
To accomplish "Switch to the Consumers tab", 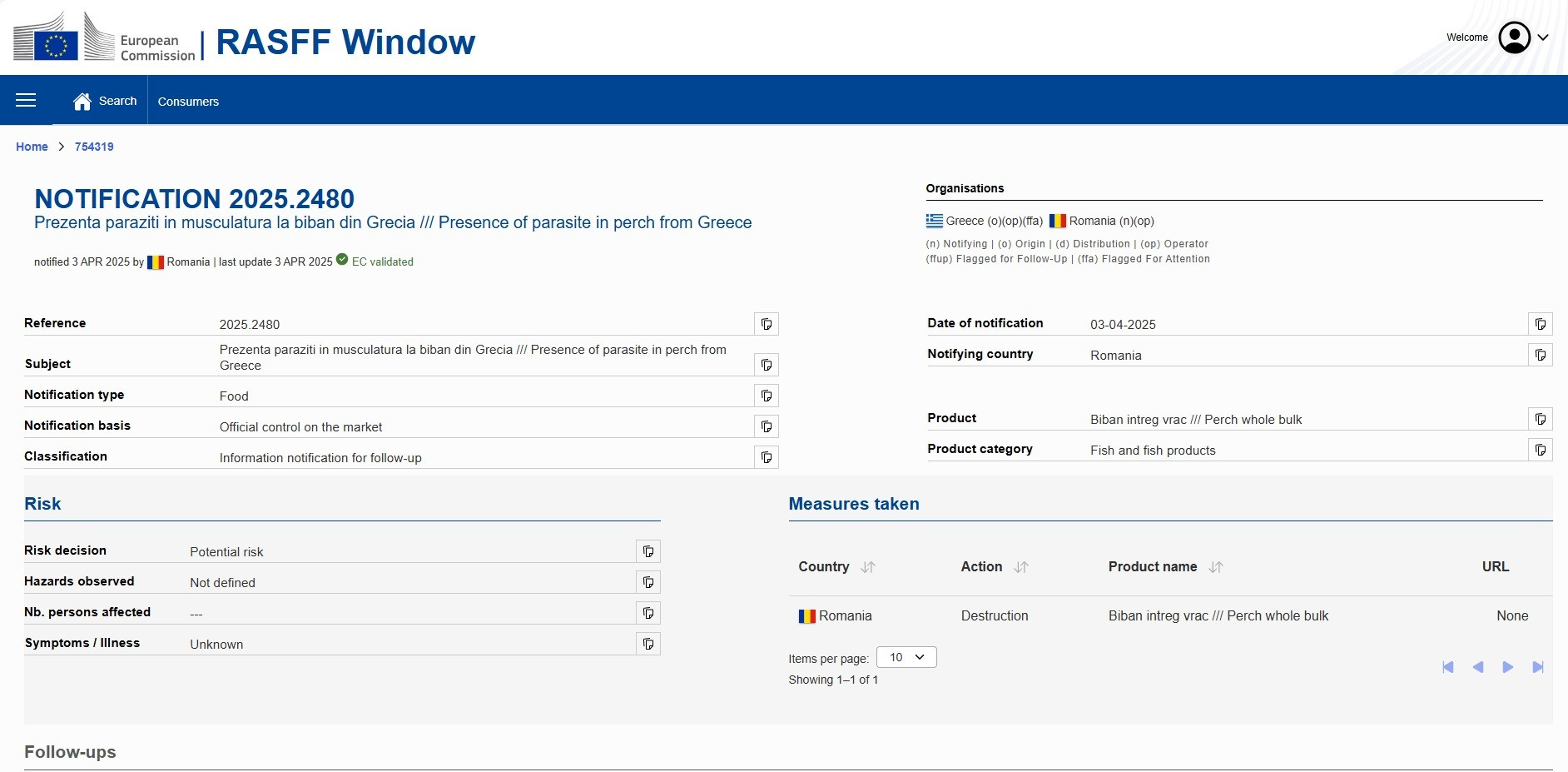I will pyautogui.click(x=188, y=102).
